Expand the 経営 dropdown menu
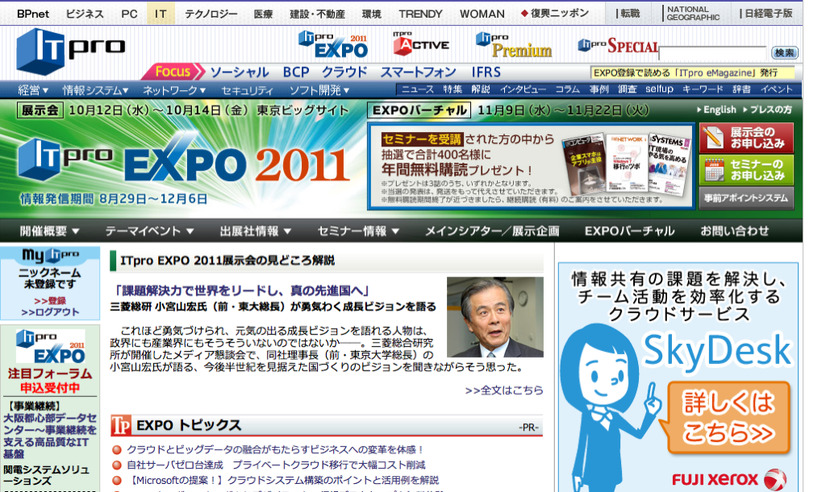Viewport: 826px width, 492px height. tap(33, 90)
